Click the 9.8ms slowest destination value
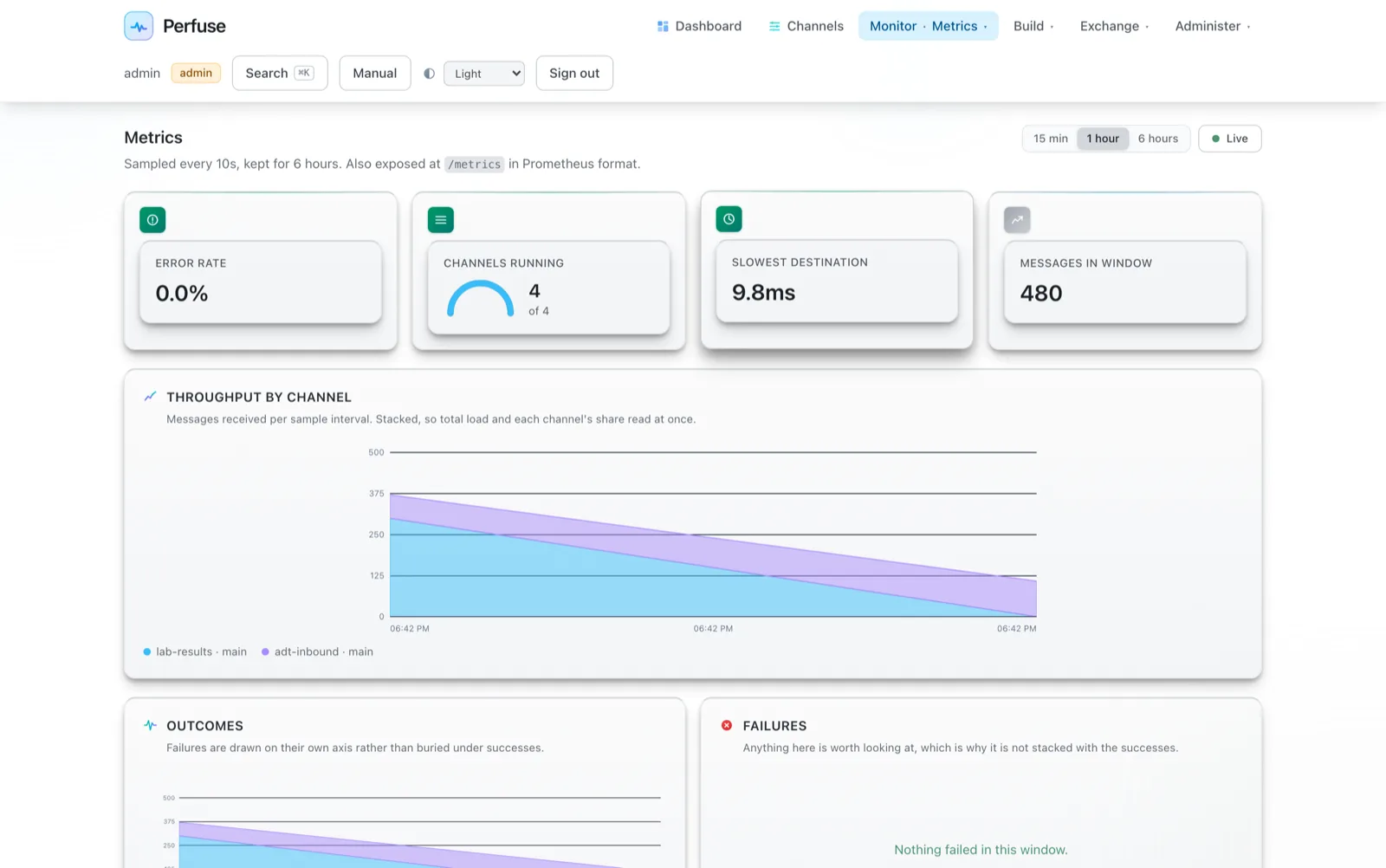 tap(763, 293)
